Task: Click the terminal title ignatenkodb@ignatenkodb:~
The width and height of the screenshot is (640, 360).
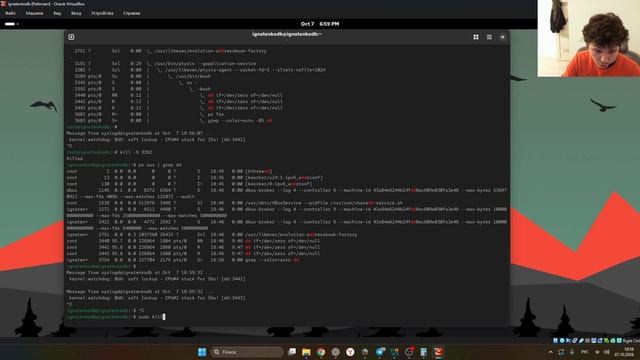Action: 287,34
